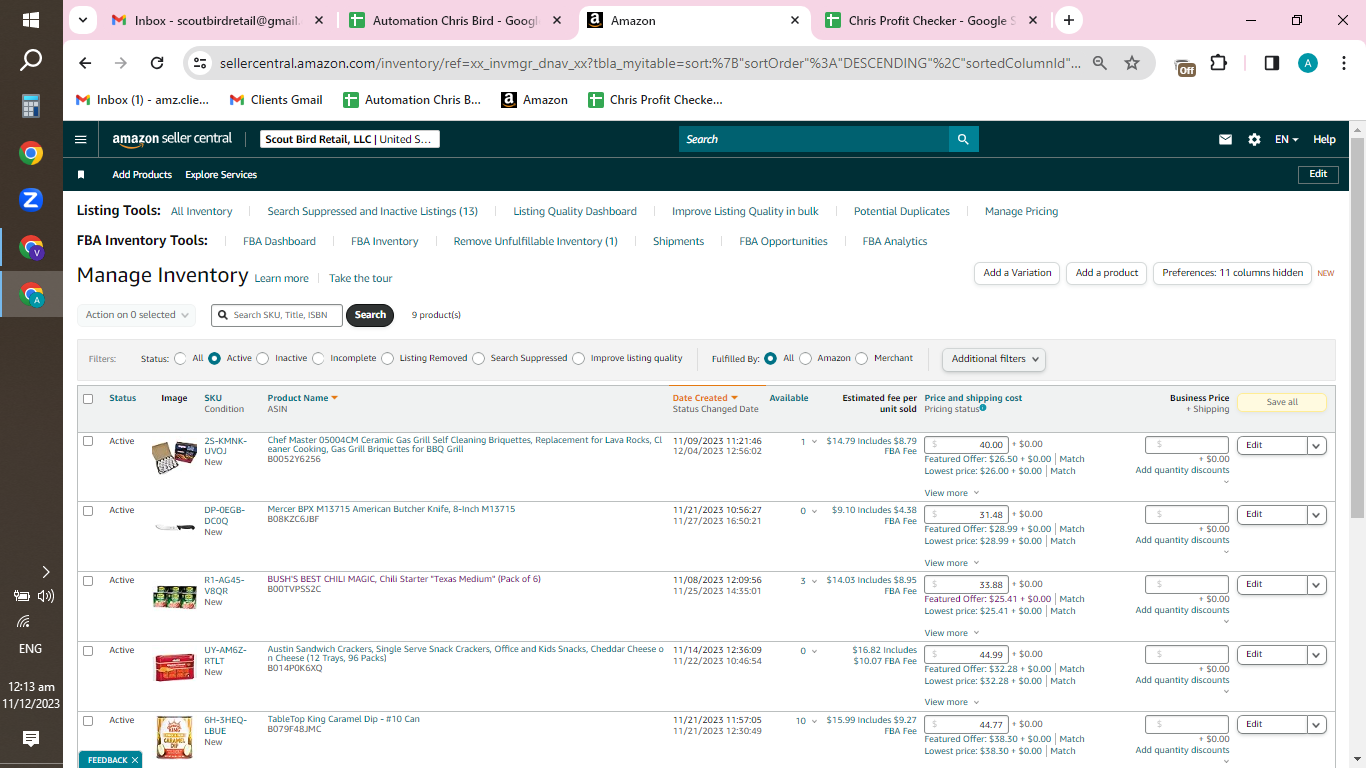The height and width of the screenshot is (768, 1366).
Task: Open the Scout Bird Retail account switcher
Action: [350, 140]
